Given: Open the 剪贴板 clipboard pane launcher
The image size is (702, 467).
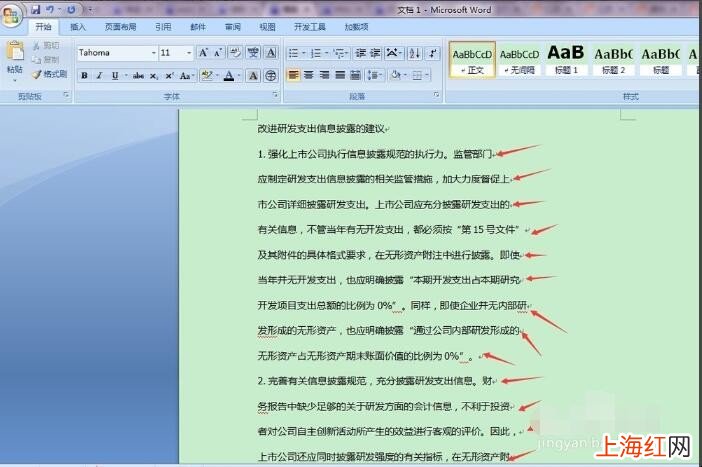Looking at the screenshot, I should 66,95.
